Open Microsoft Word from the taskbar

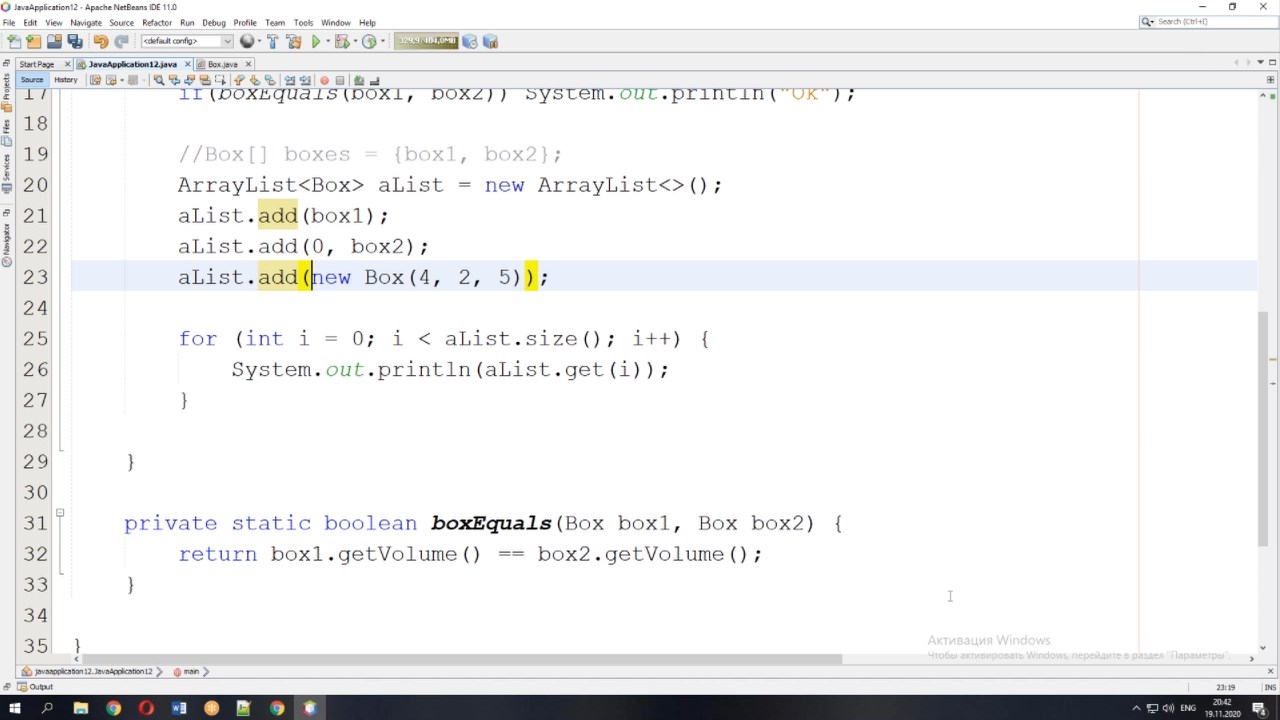(179, 708)
